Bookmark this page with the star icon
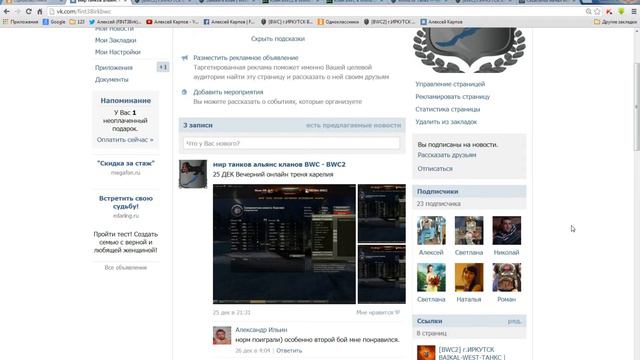 click(x=598, y=11)
